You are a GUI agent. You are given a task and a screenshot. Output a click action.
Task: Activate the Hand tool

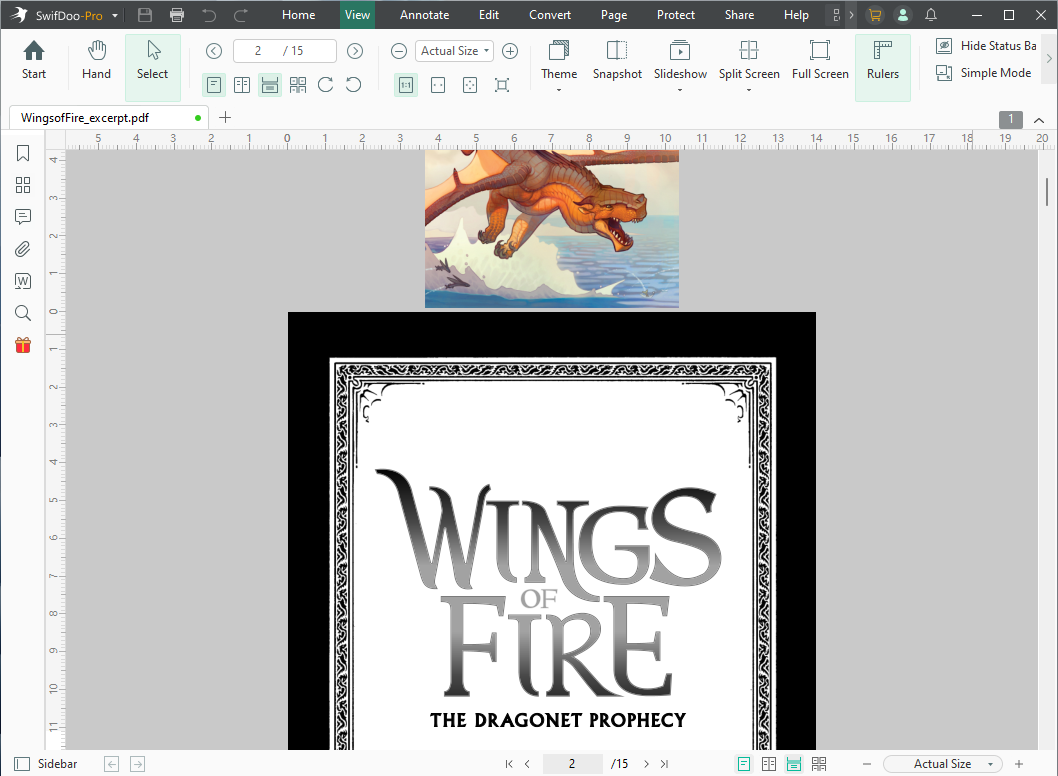pyautogui.click(x=96, y=60)
